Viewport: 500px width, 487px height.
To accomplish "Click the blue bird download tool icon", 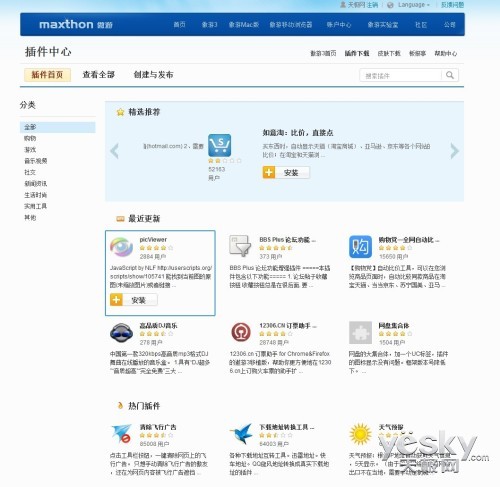I will click(241, 433).
